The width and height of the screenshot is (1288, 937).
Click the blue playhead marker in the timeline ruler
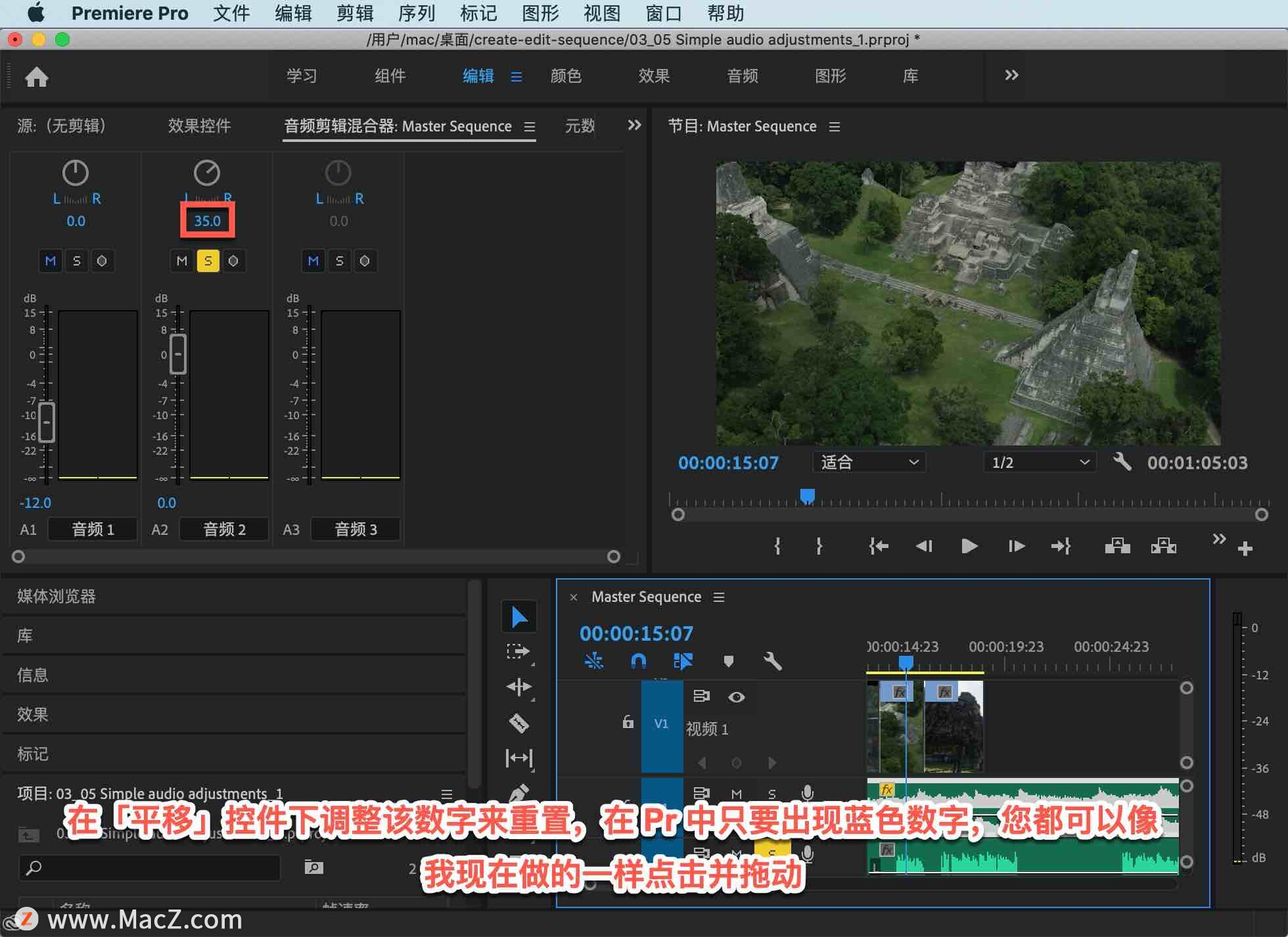tap(906, 661)
